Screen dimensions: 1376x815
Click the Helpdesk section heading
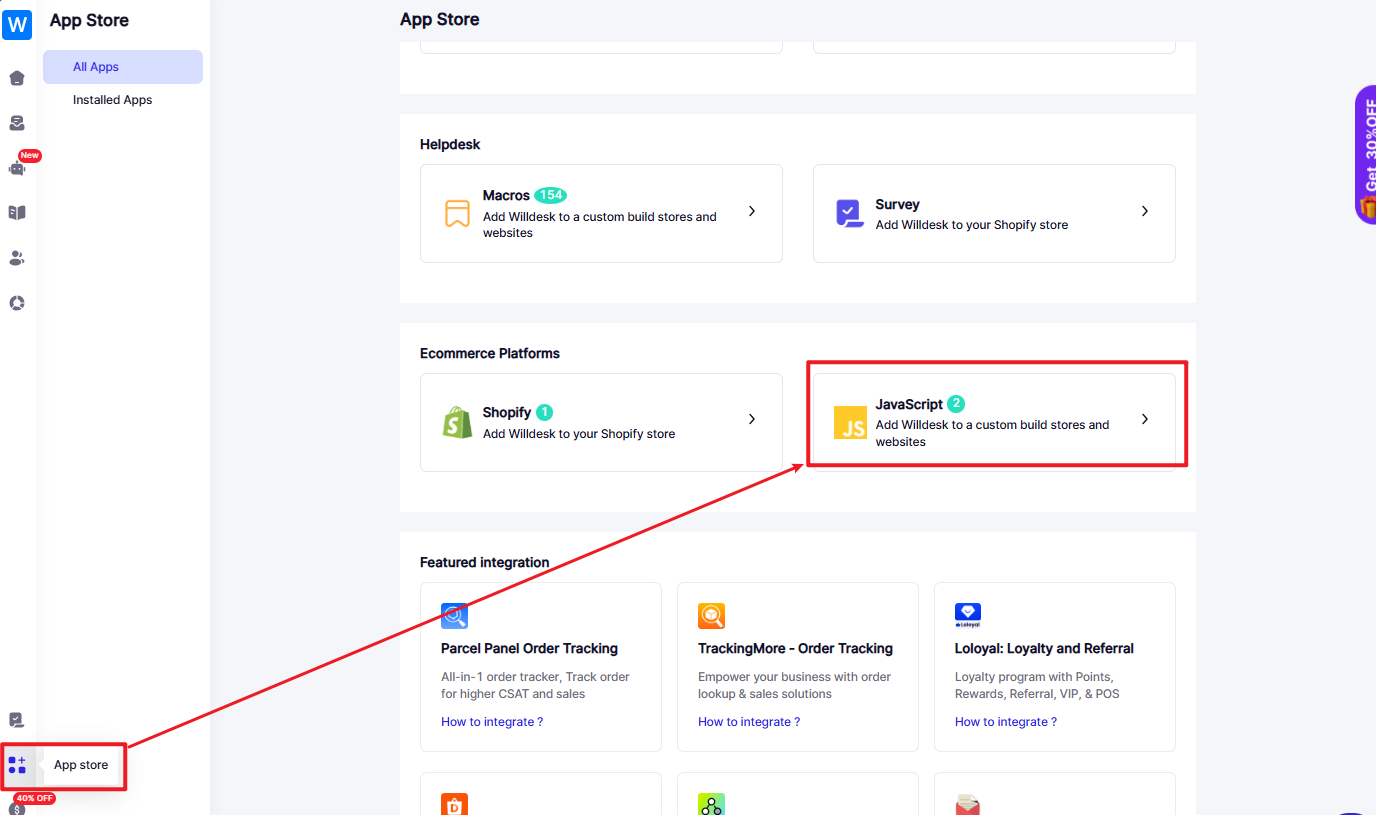pyautogui.click(x=450, y=144)
